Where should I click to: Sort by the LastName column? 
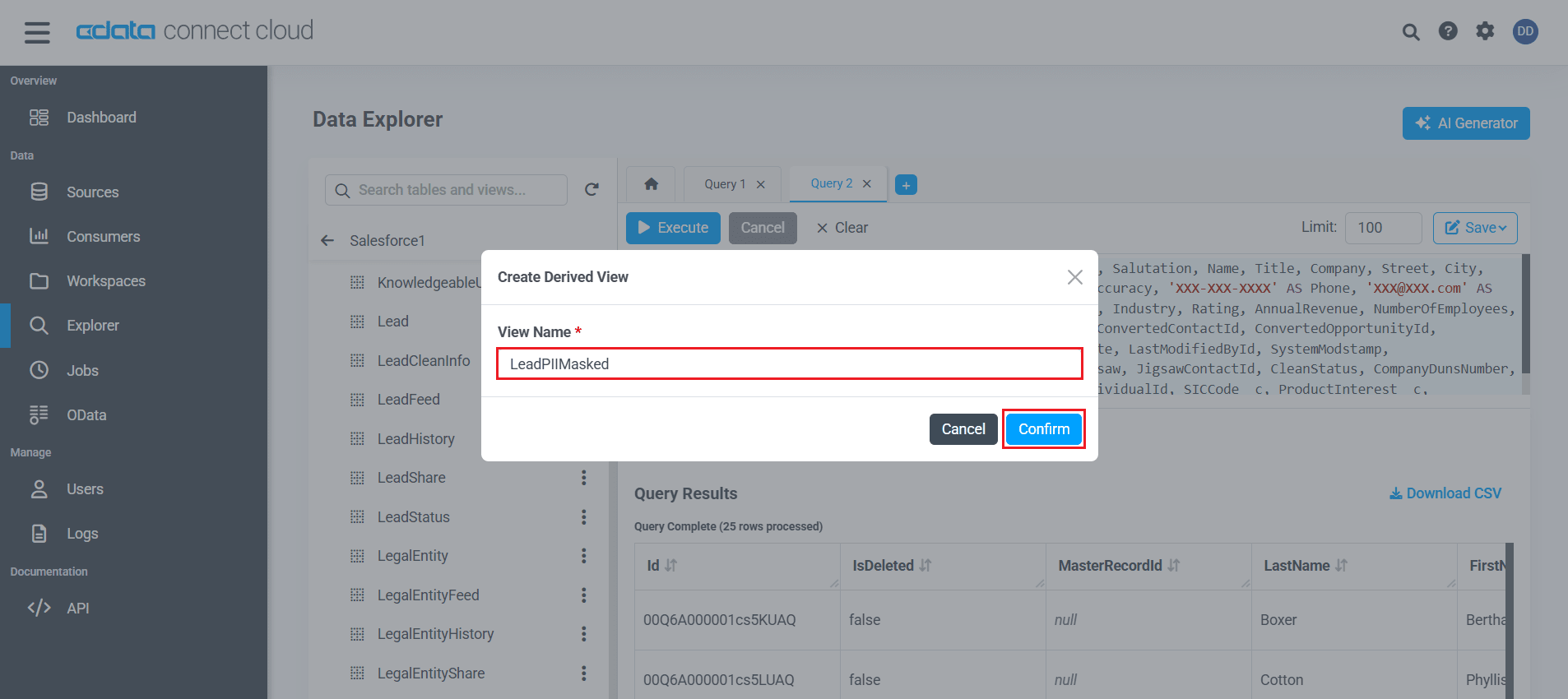coord(1341,566)
